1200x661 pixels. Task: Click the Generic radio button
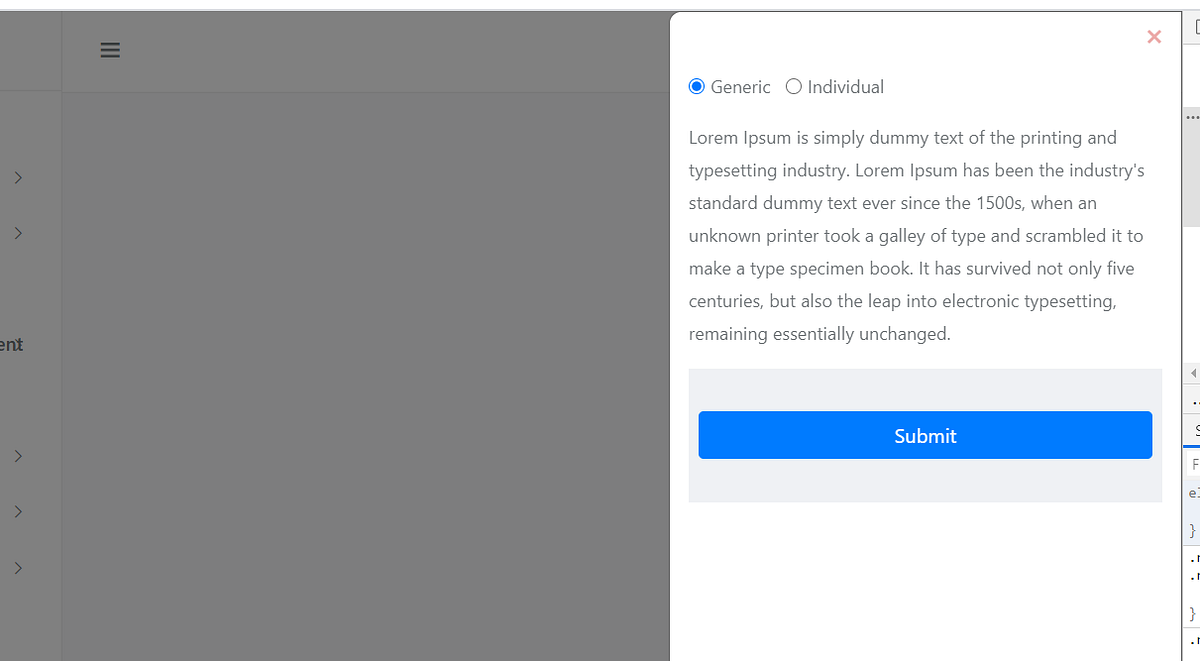tap(697, 86)
